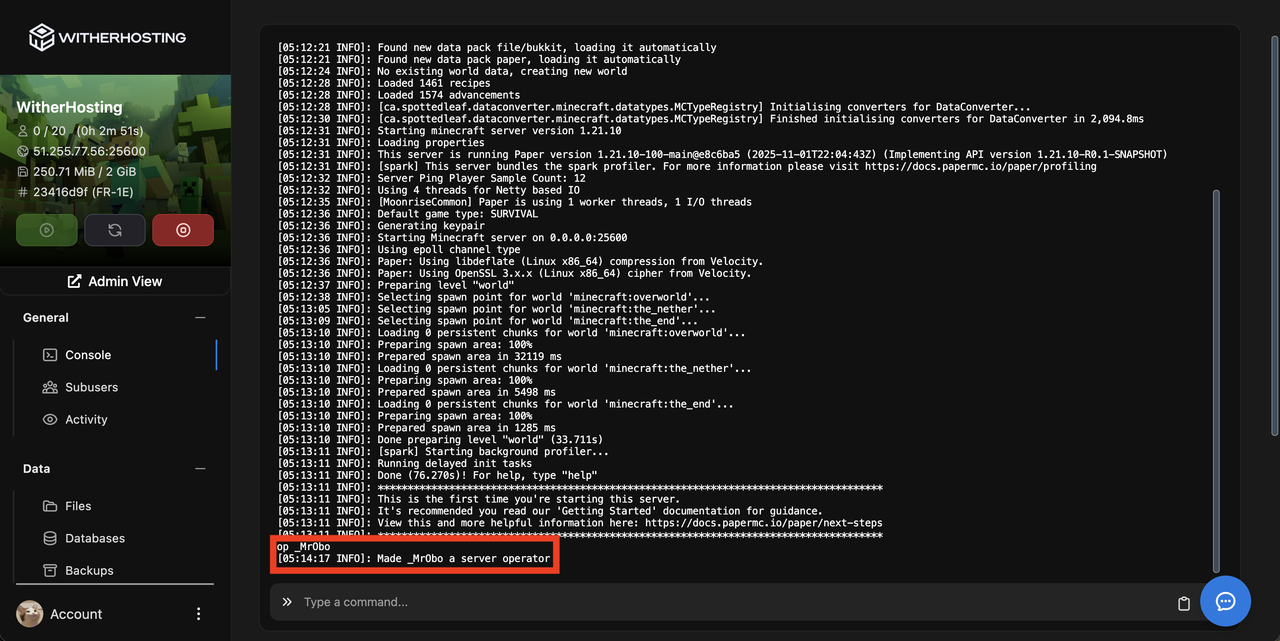Click the server ID 23416d9f (FR-1E)

tap(83, 191)
